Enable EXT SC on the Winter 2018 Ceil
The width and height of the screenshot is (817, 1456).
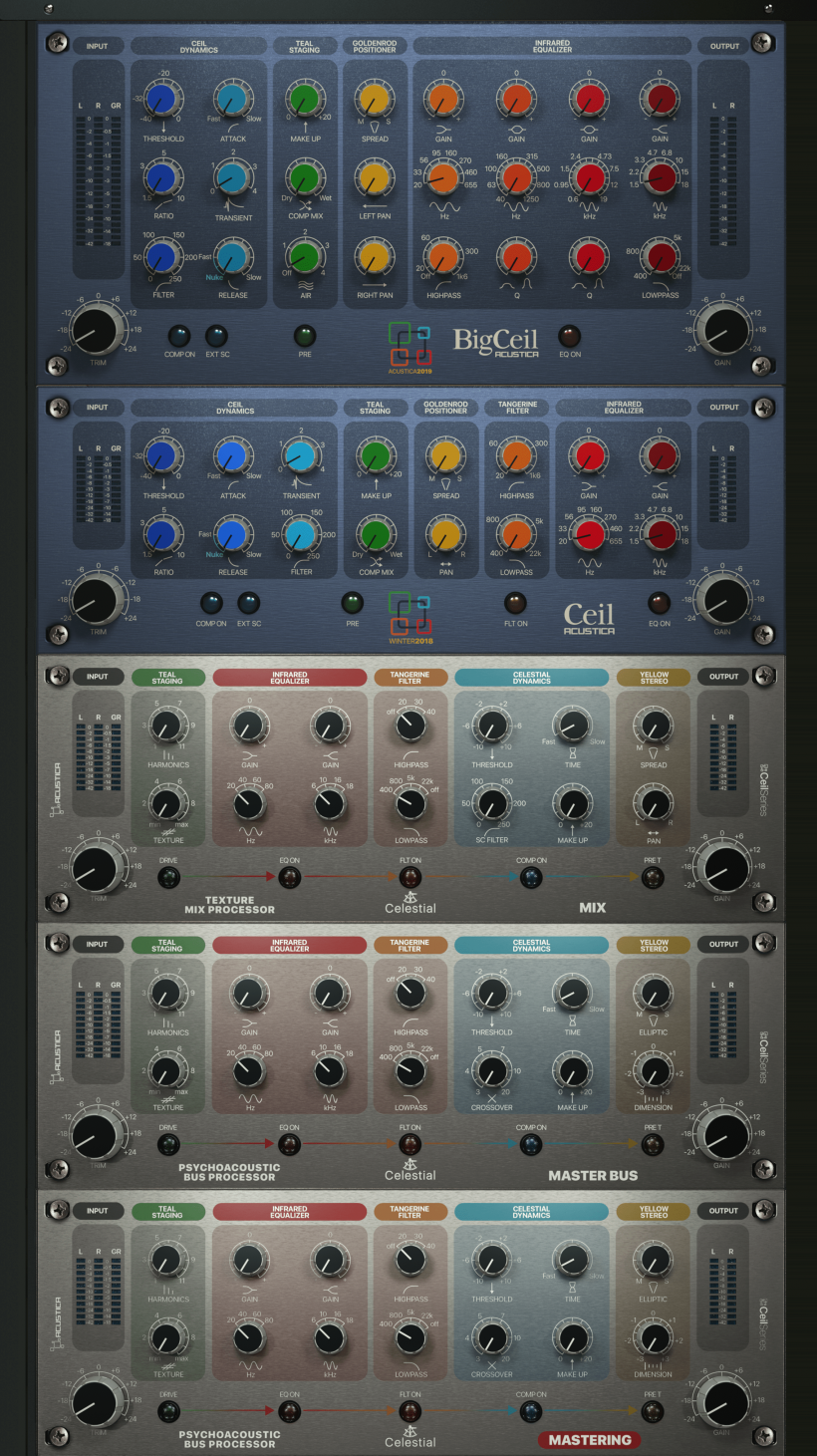[x=249, y=603]
